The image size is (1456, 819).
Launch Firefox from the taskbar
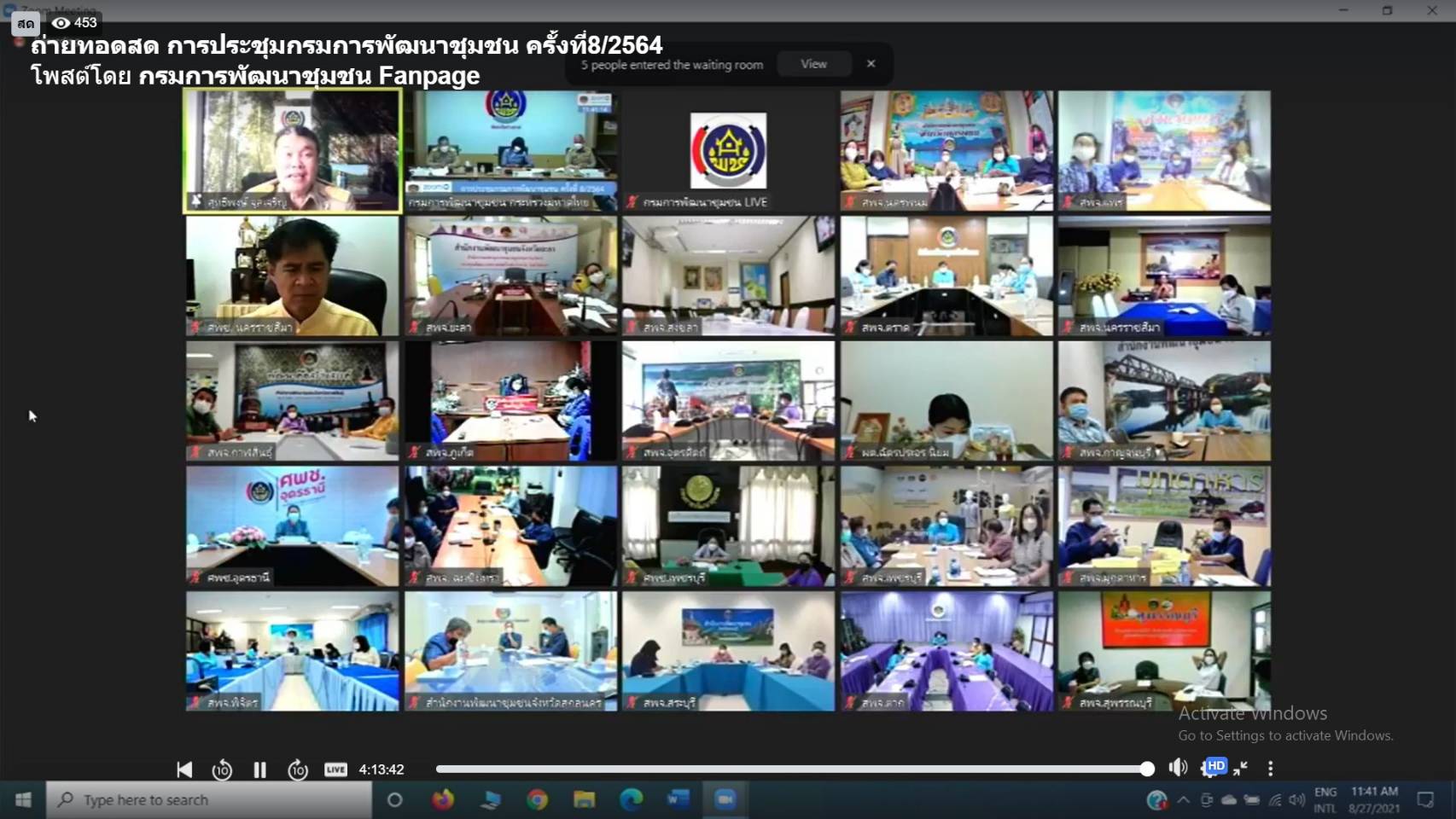point(443,800)
